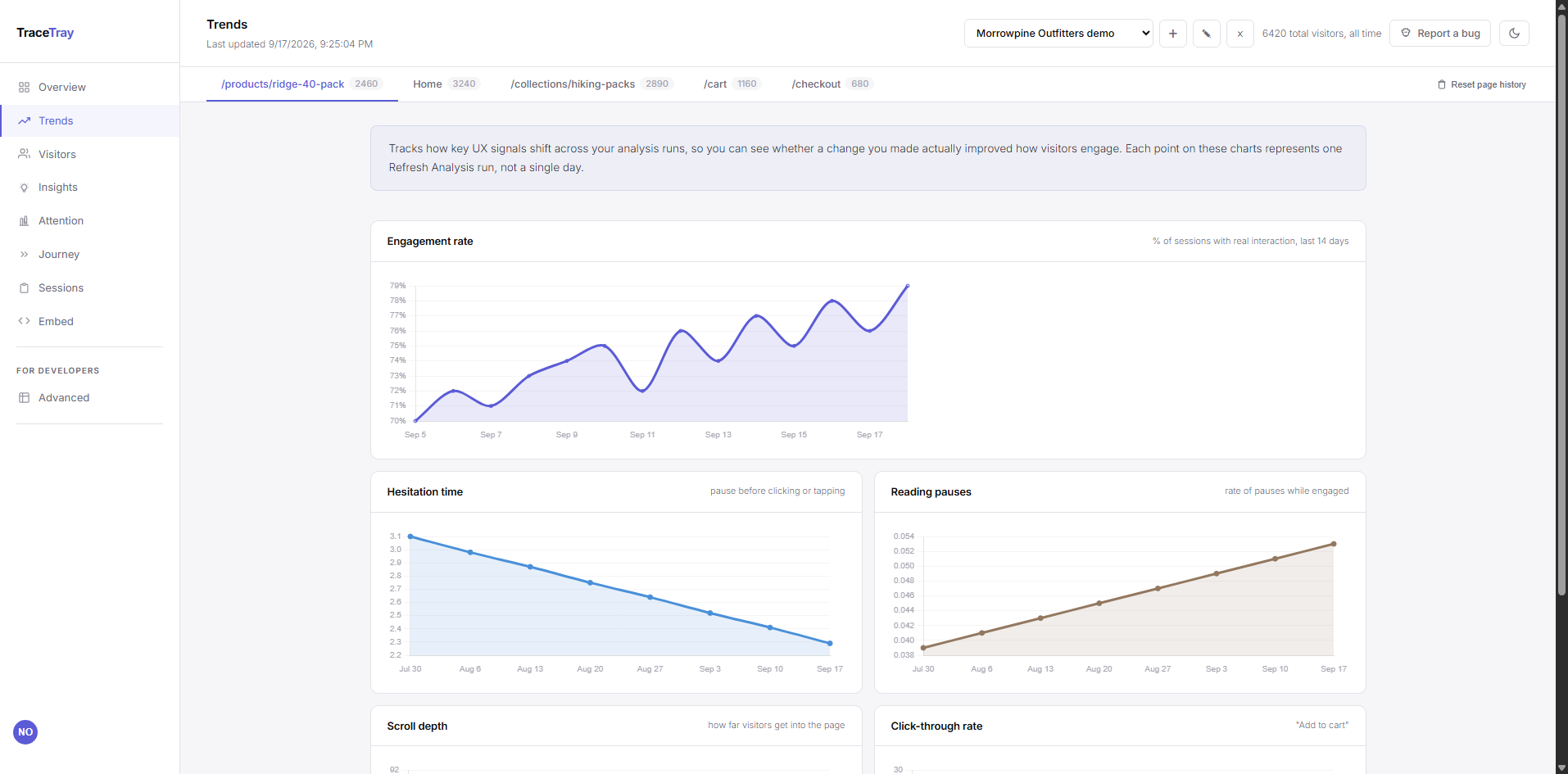Click Reset page history button
Image resolution: width=1568 pixels, height=774 pixels.
tap(1482, 85)
